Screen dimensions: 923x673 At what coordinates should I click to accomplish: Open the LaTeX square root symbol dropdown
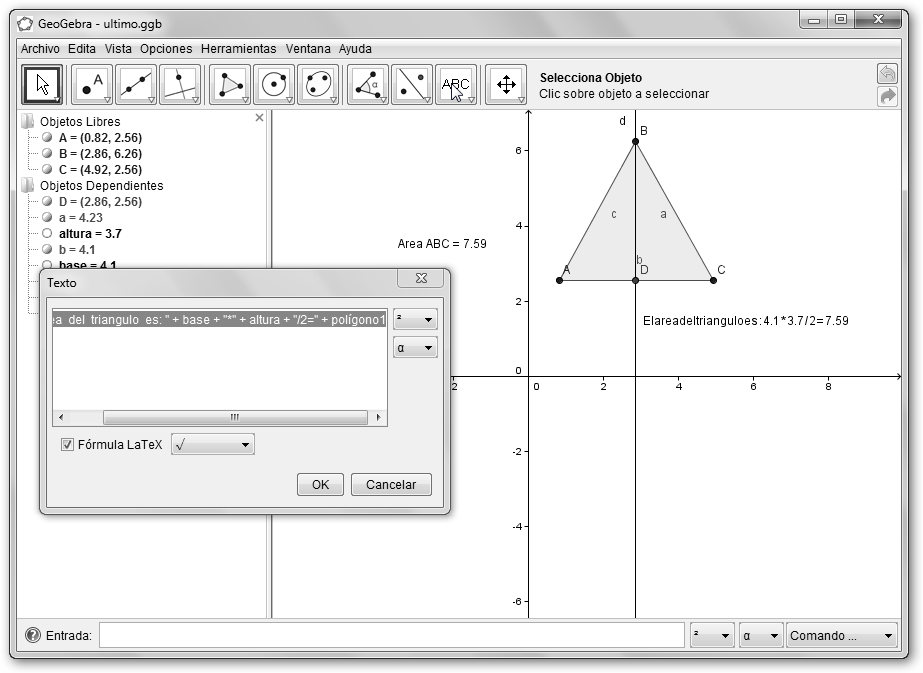click(213, 445)
